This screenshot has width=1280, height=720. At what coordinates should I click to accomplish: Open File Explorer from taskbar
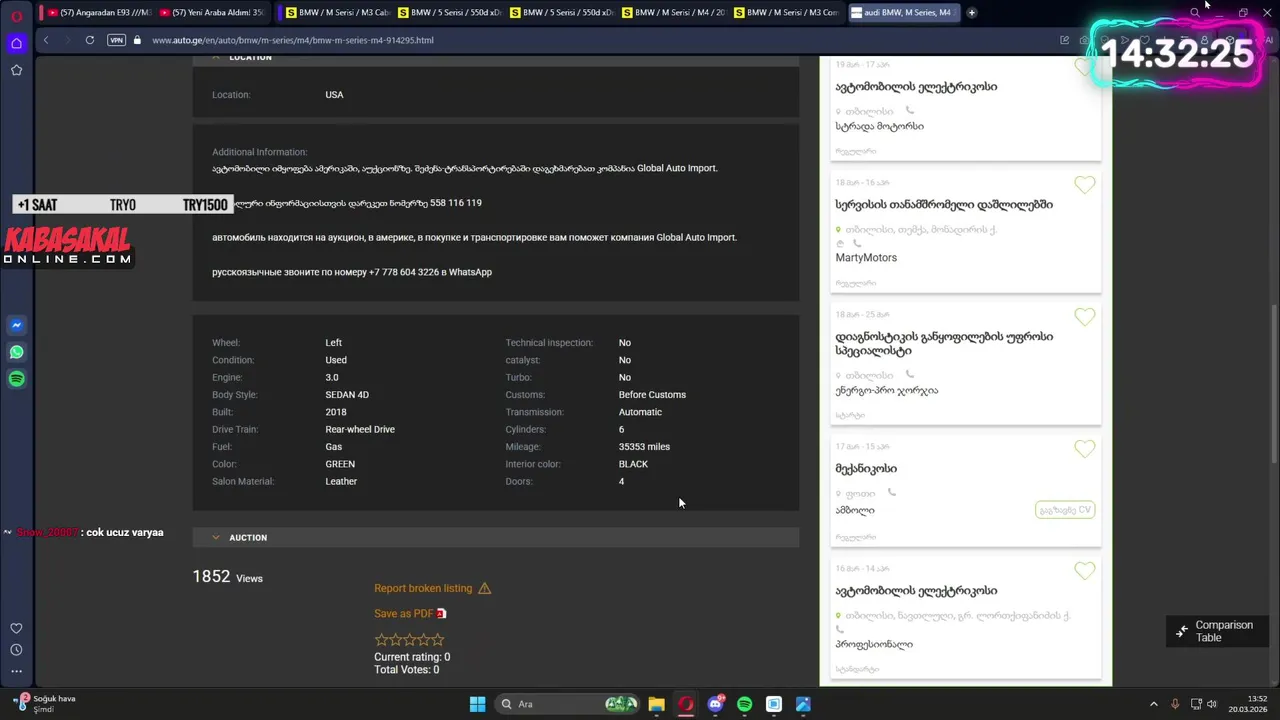[656, 704]
